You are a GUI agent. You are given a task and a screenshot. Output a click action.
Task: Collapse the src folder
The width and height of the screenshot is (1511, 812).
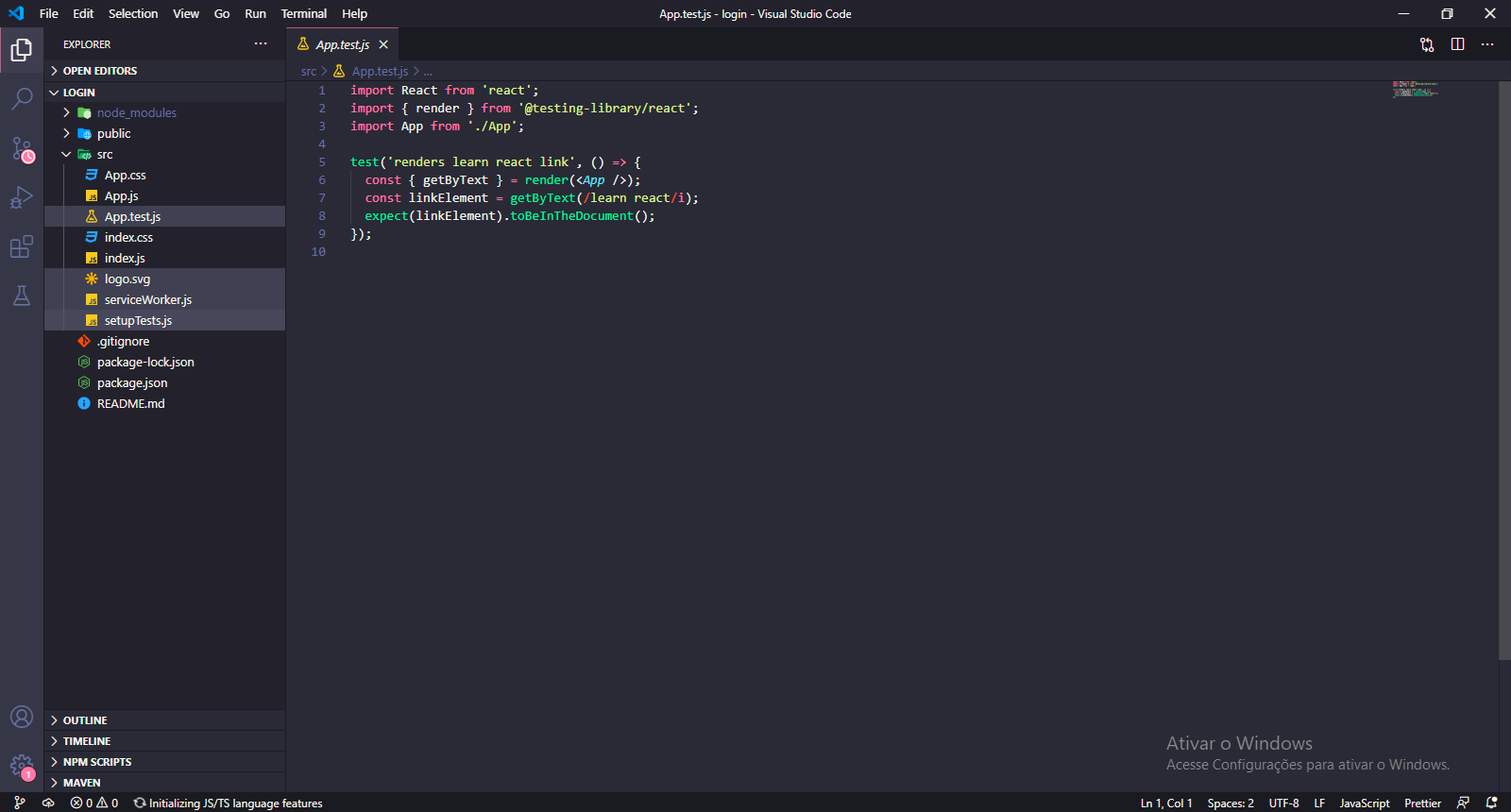click(104, 154)
